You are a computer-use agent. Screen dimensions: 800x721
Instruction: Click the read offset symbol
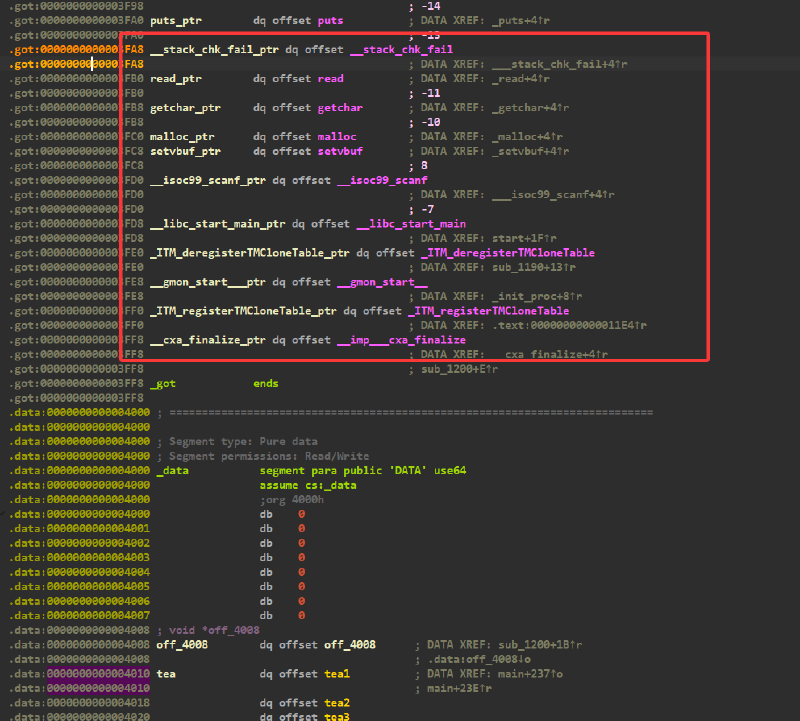pos(330,79)
